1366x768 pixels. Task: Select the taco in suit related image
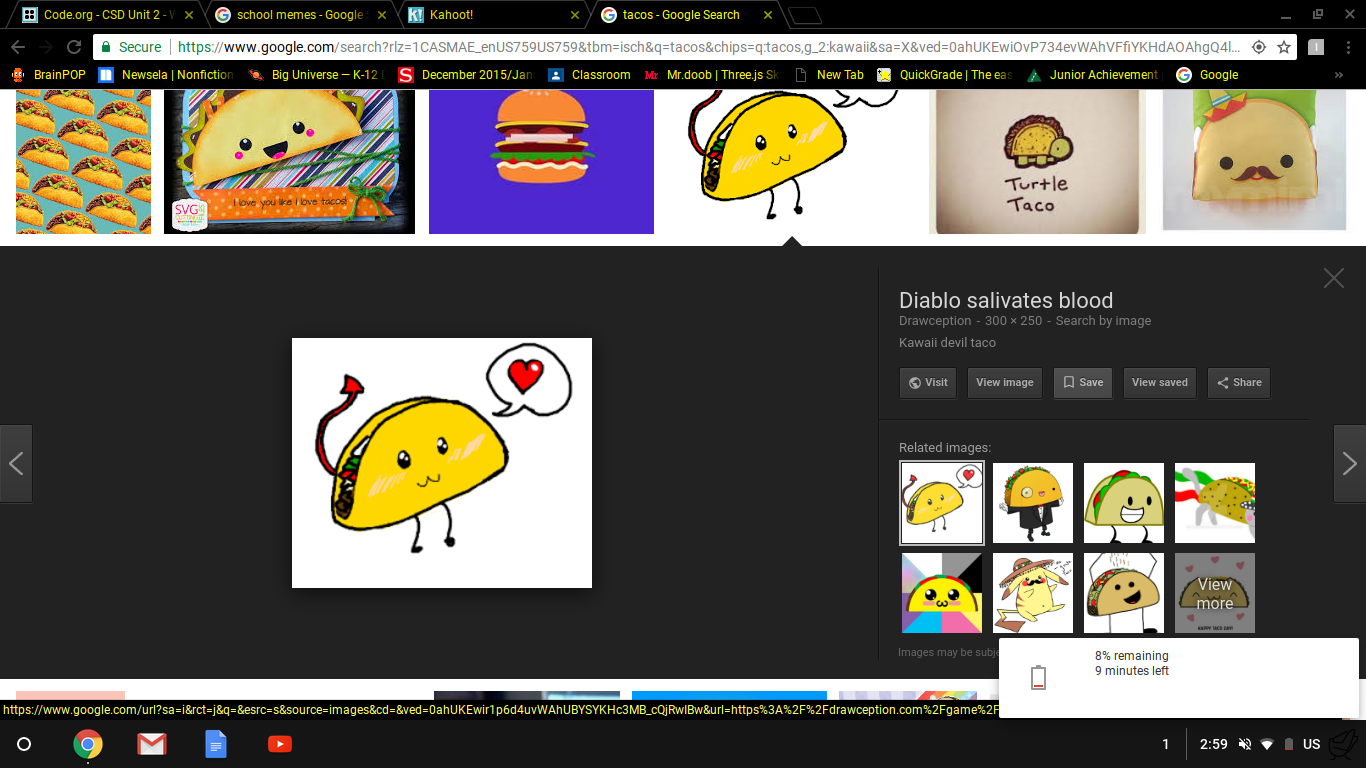tap(1033, 503)
